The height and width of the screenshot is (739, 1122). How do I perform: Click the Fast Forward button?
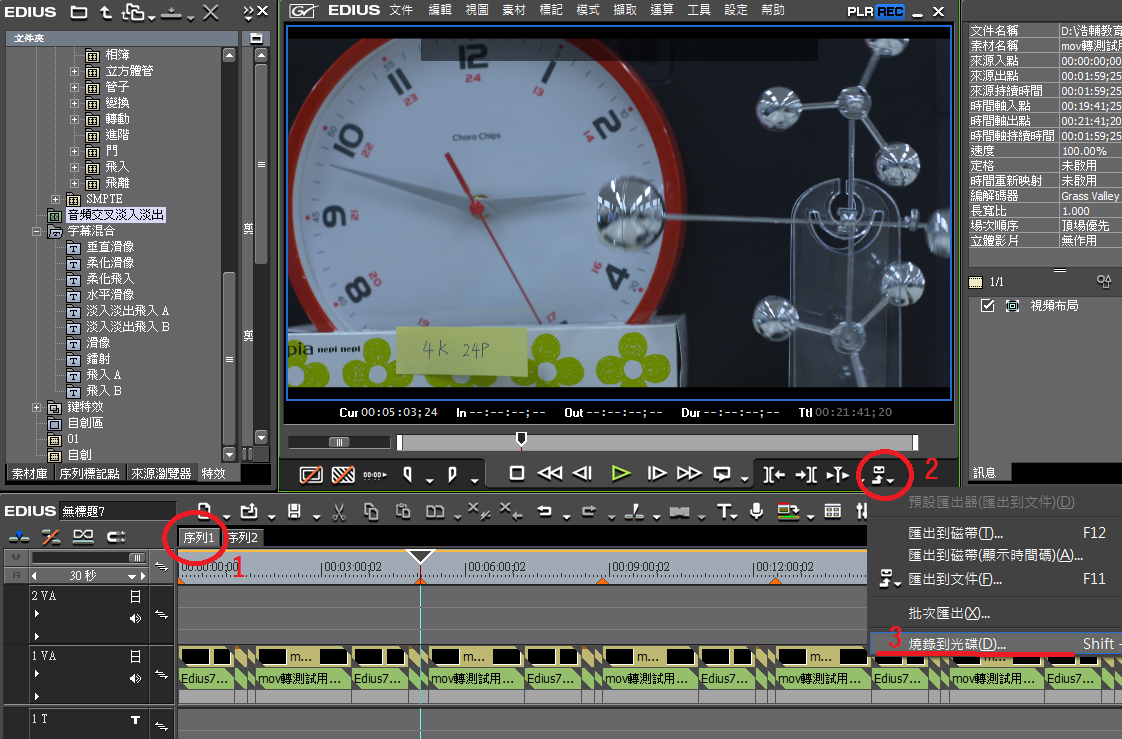(x=689, y=474)
